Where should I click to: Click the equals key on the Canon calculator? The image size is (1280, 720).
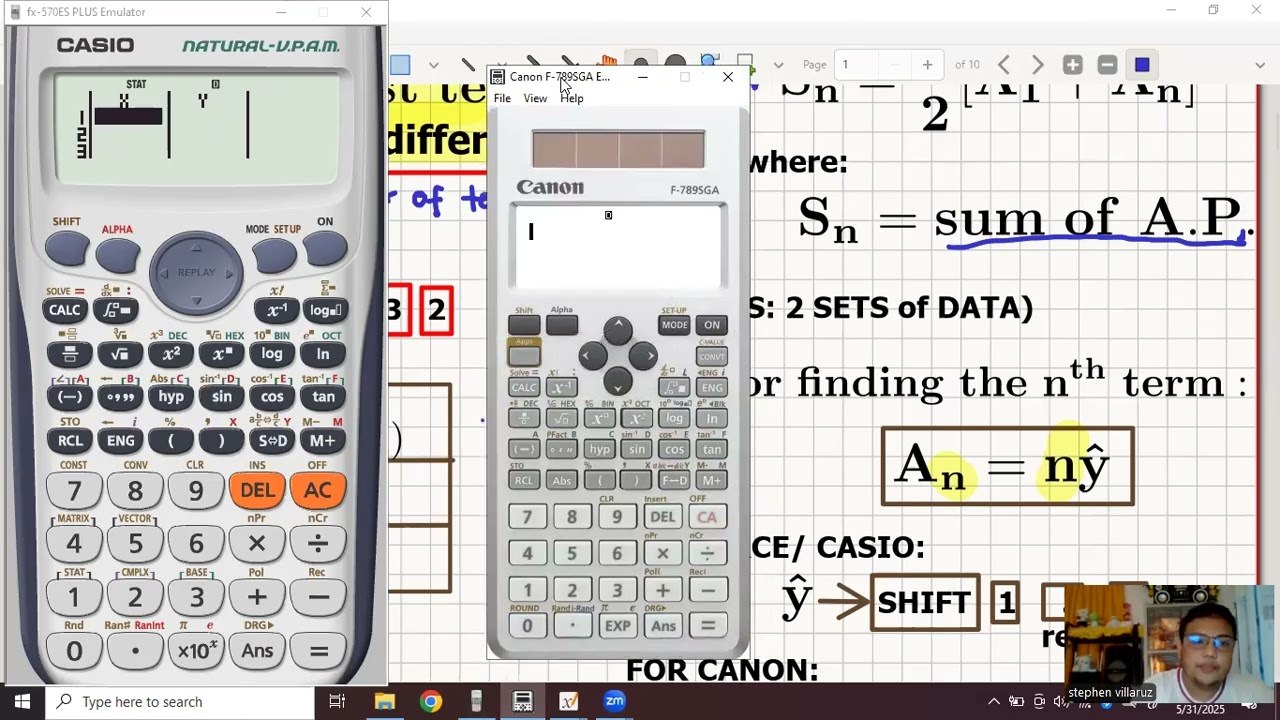(707, 626)
